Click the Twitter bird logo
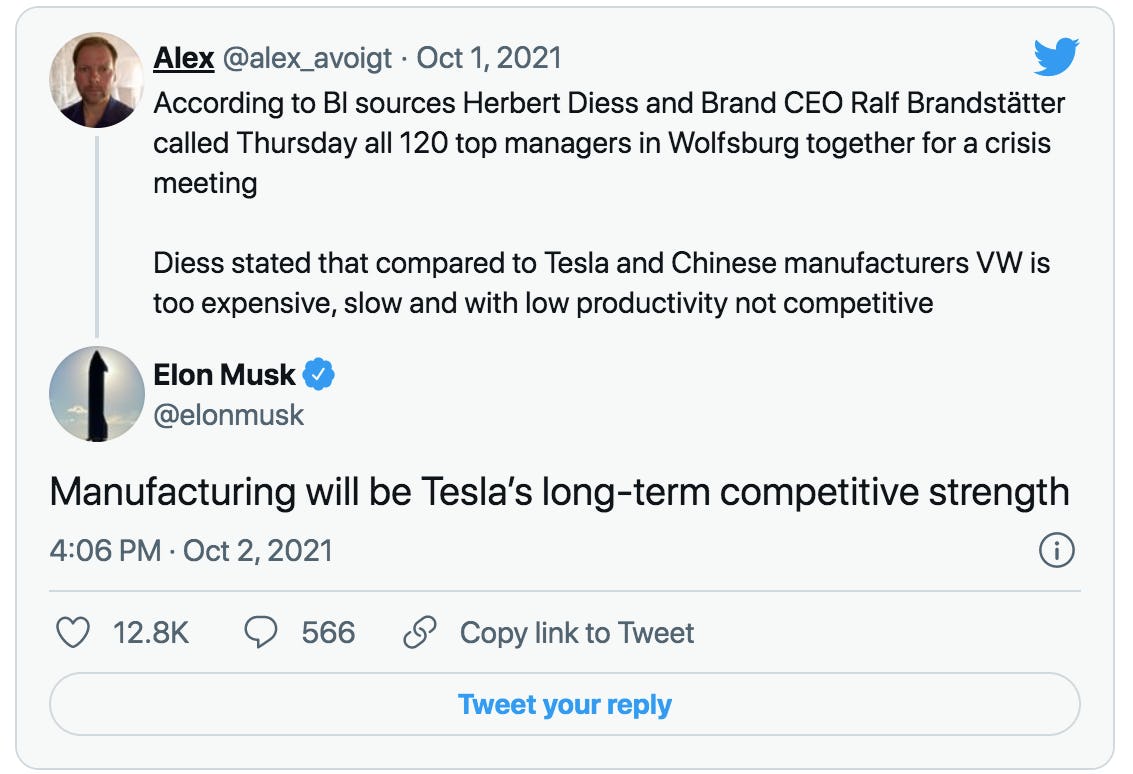Image resolution: width=1133 pixels, height=774 pixels. point(1056,57)
